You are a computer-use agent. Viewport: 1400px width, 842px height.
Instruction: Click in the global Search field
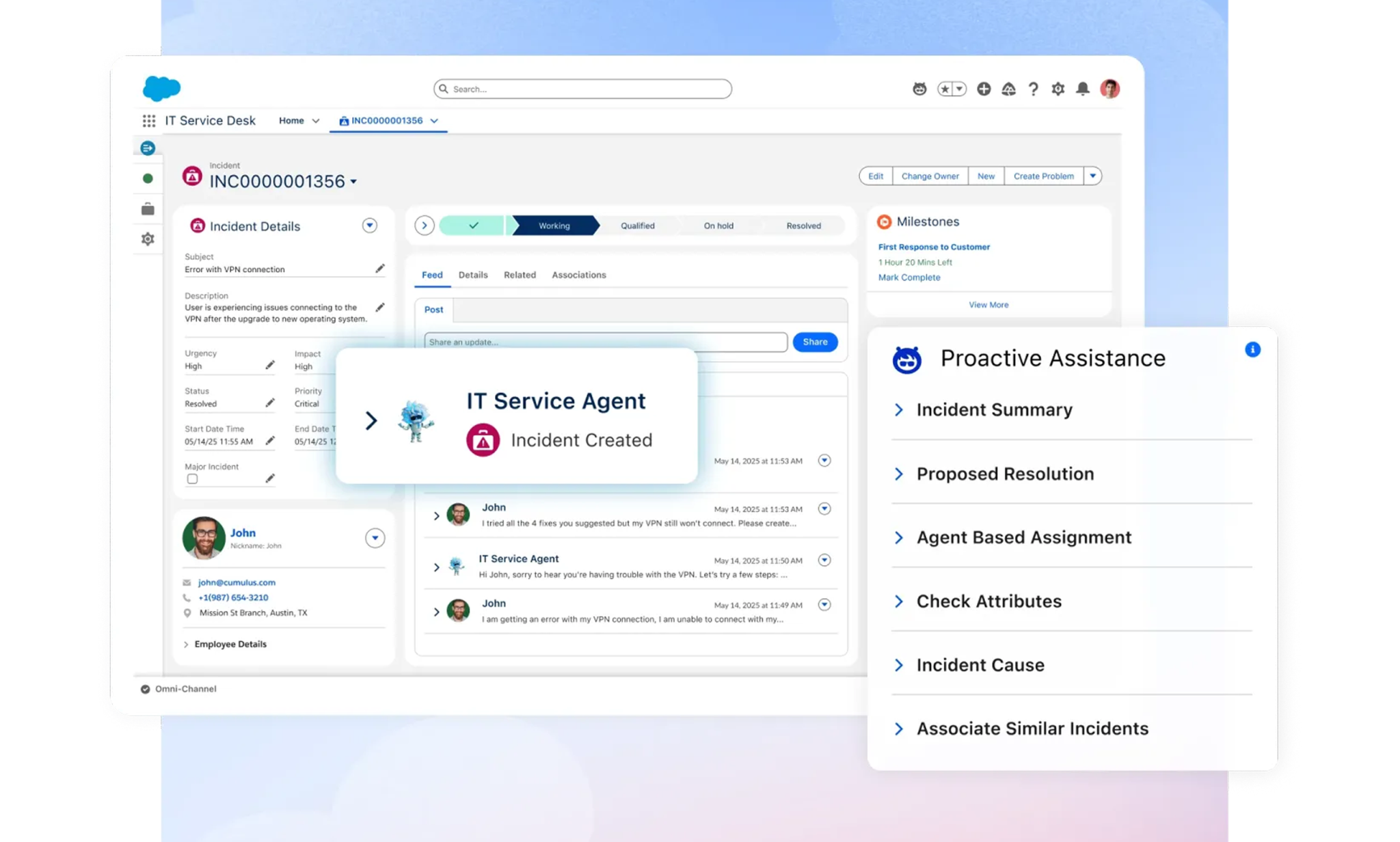click(582, 89)
